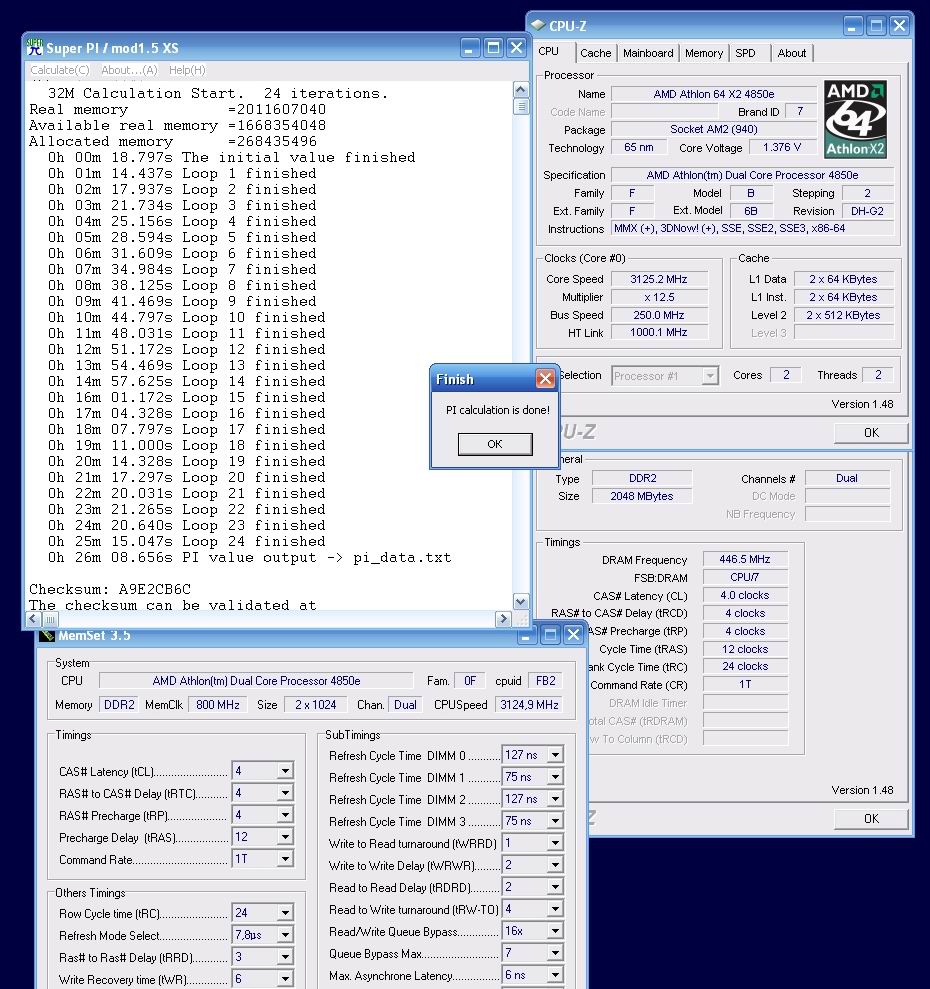Click the CPUSpeed 3124,9 MHz field in MemSet
This screenshot has height=989, width=930.
(529, 705)
